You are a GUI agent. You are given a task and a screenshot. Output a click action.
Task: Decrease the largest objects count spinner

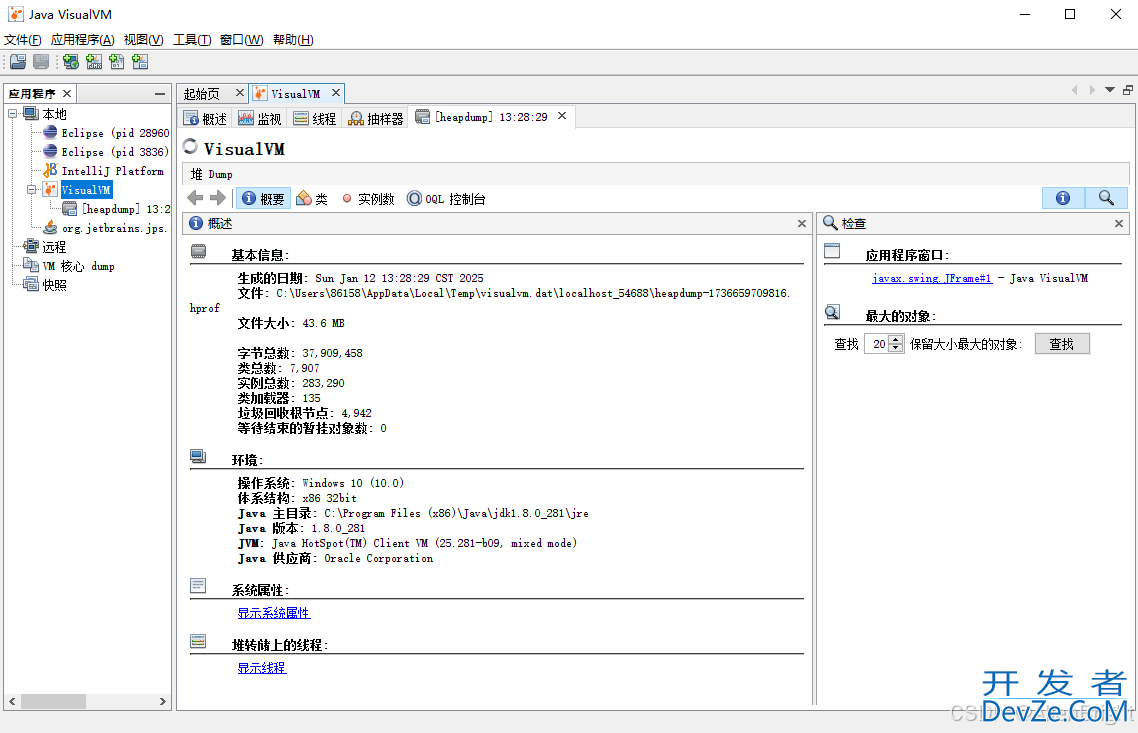[x=896, y=348]
